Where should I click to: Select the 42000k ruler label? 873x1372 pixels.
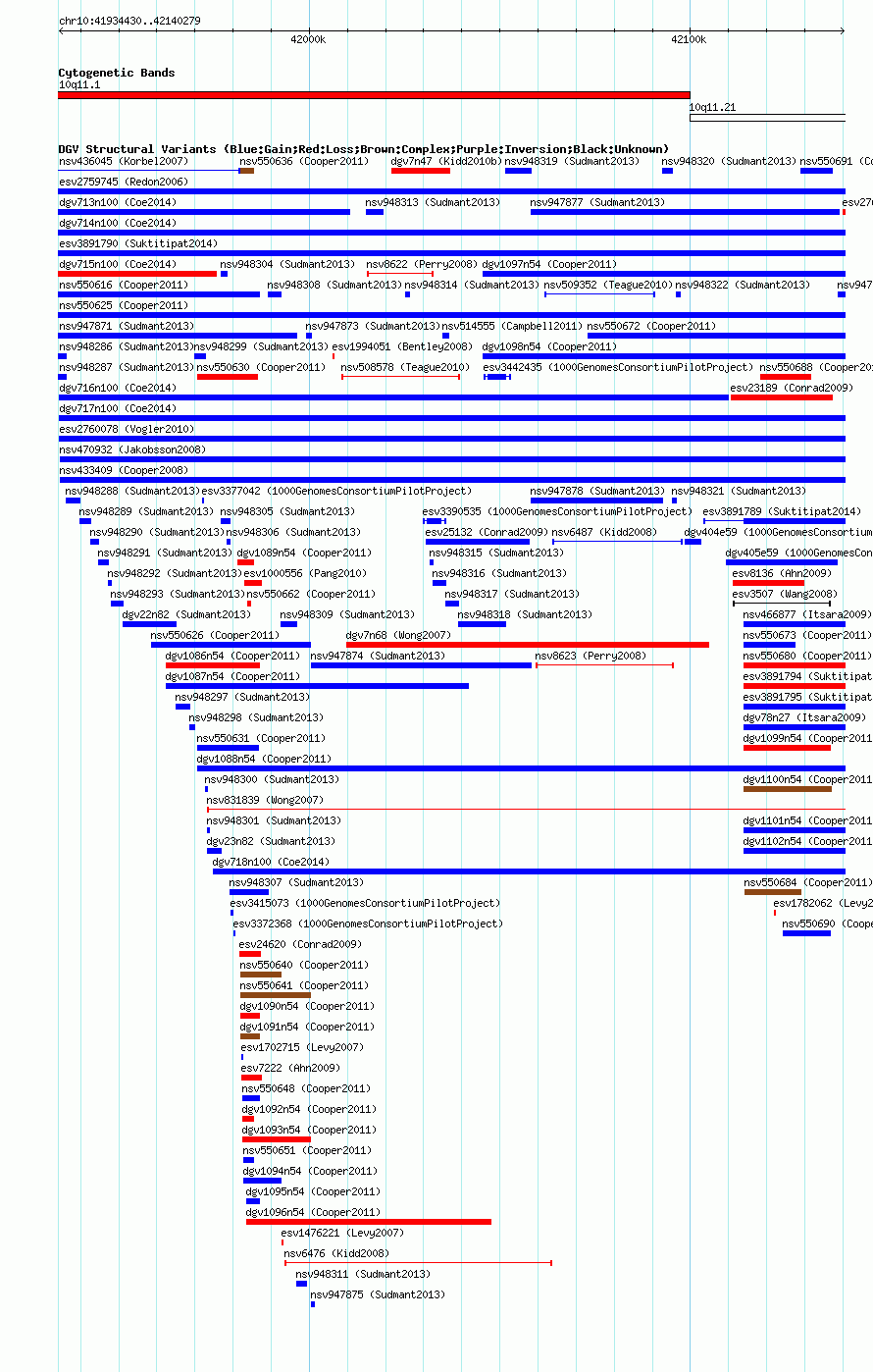click(x=308, y=39)
